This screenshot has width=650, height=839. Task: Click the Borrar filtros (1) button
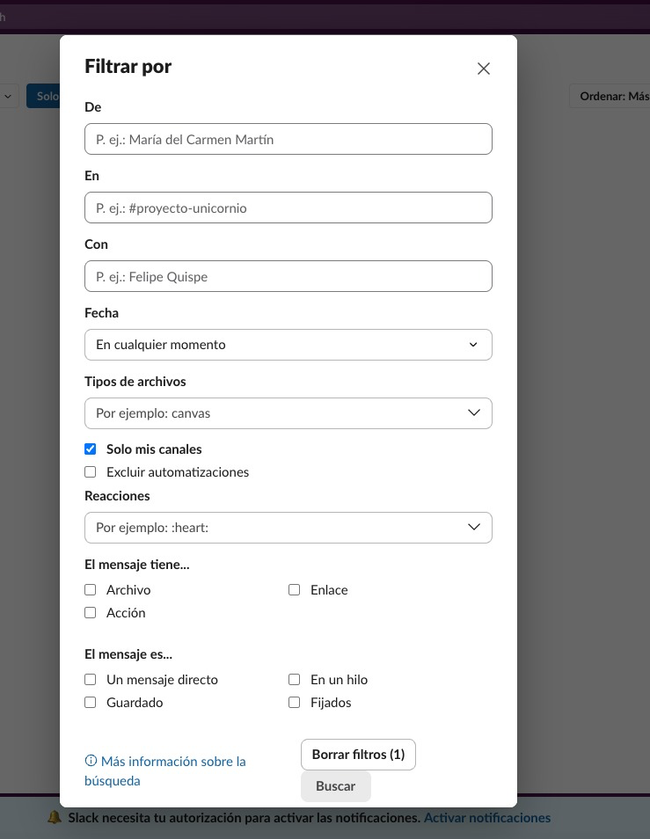[358, 754]
